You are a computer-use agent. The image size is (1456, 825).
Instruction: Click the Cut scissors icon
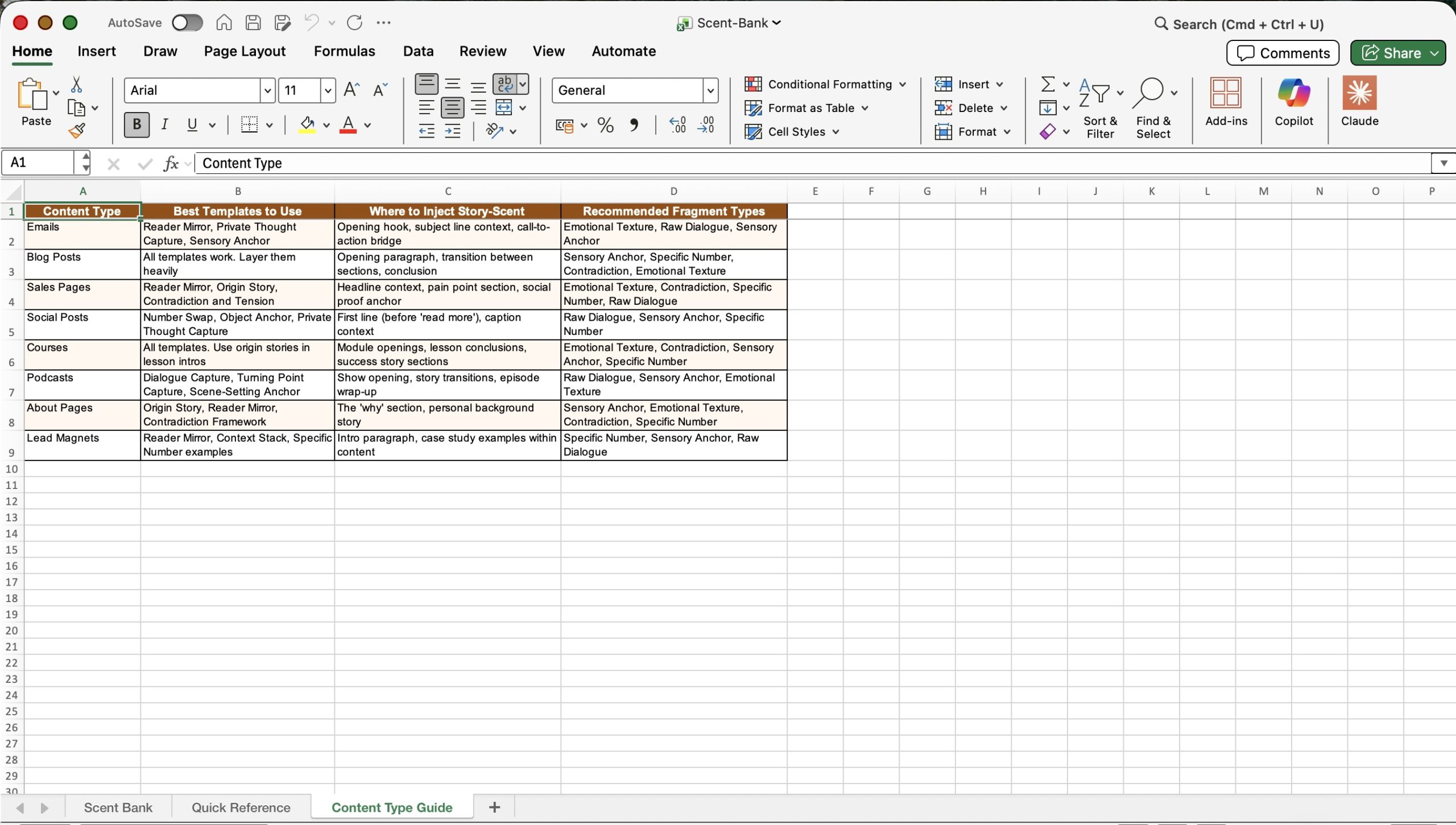pyautogui.click(x=76, y=85)
